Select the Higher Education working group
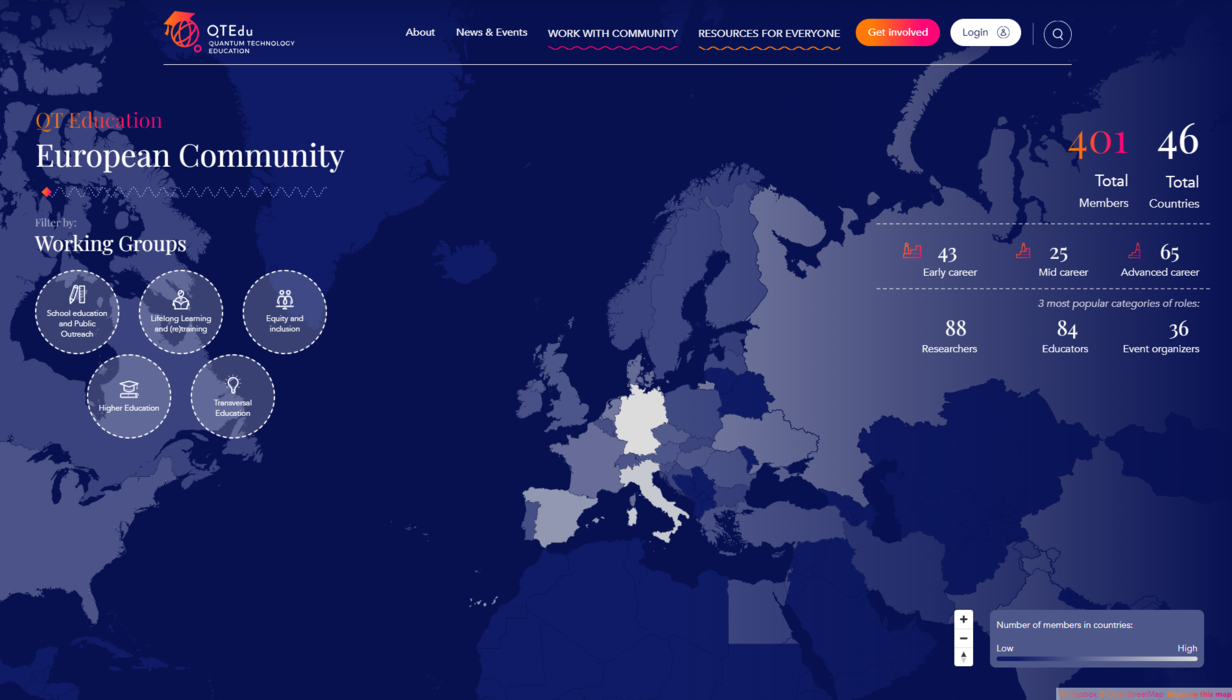1232x700 pixels. click(x=129, y=396)
